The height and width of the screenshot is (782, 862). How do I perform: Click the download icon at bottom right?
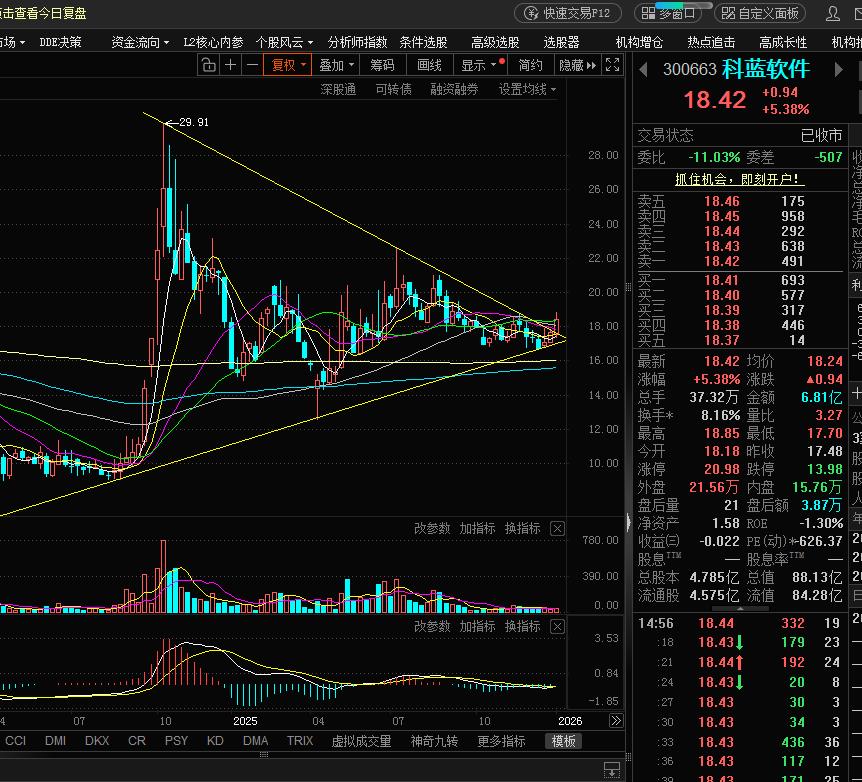(611, 769)
